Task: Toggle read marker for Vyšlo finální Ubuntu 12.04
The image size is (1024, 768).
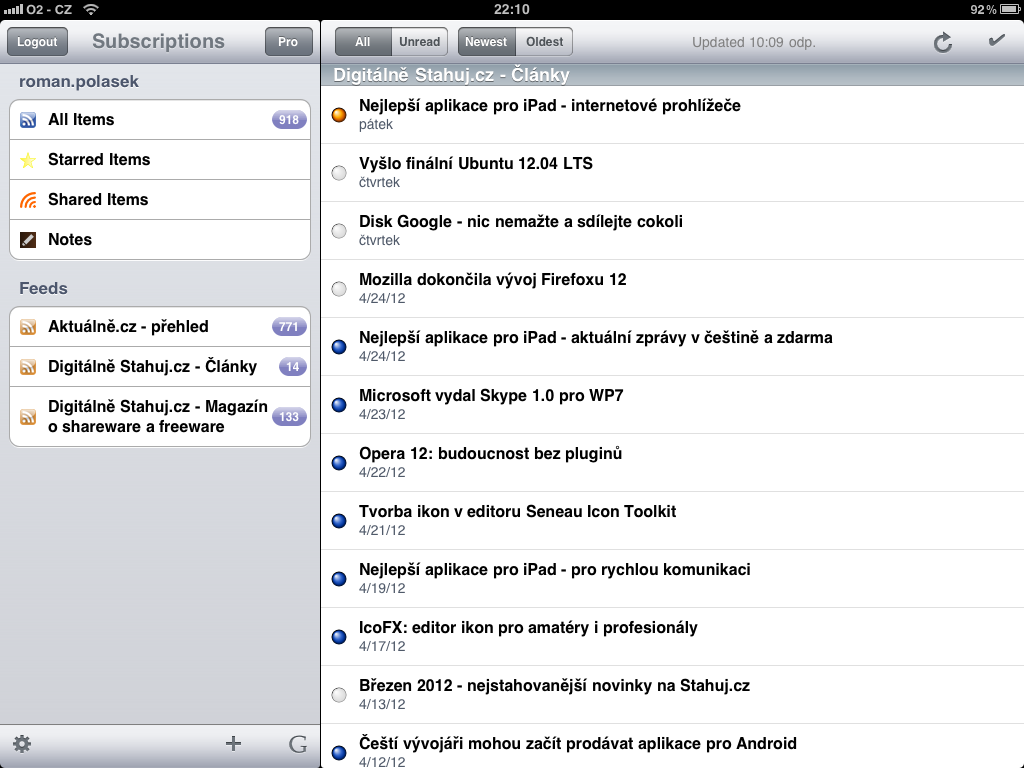Action: click(x=339, y=173)
